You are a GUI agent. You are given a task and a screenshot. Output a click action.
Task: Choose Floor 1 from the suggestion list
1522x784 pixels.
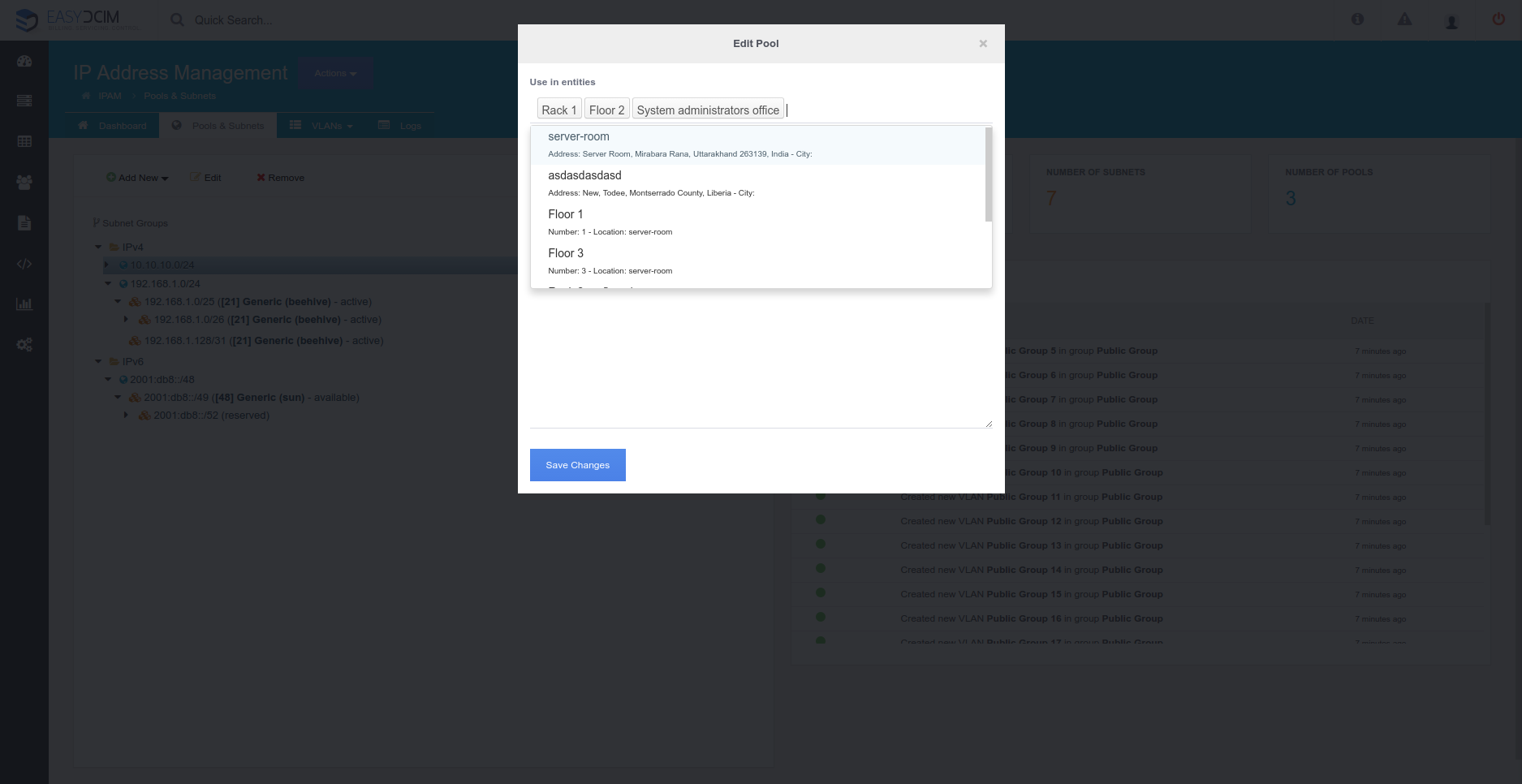coord(757,223)
